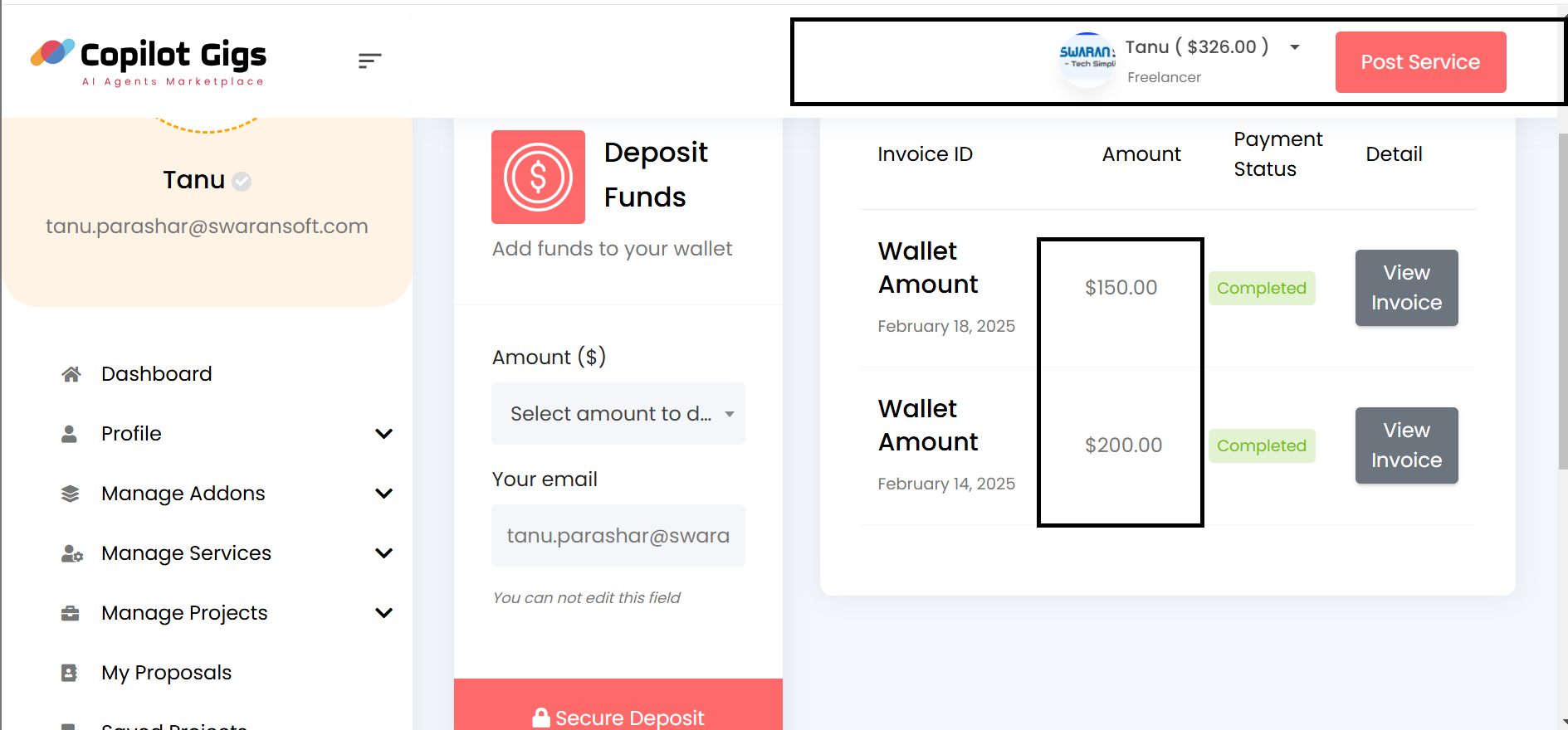This screenshot has width=1568, height=730.
Task: Click the Post Service button
Action: [x=1420, y=62]
